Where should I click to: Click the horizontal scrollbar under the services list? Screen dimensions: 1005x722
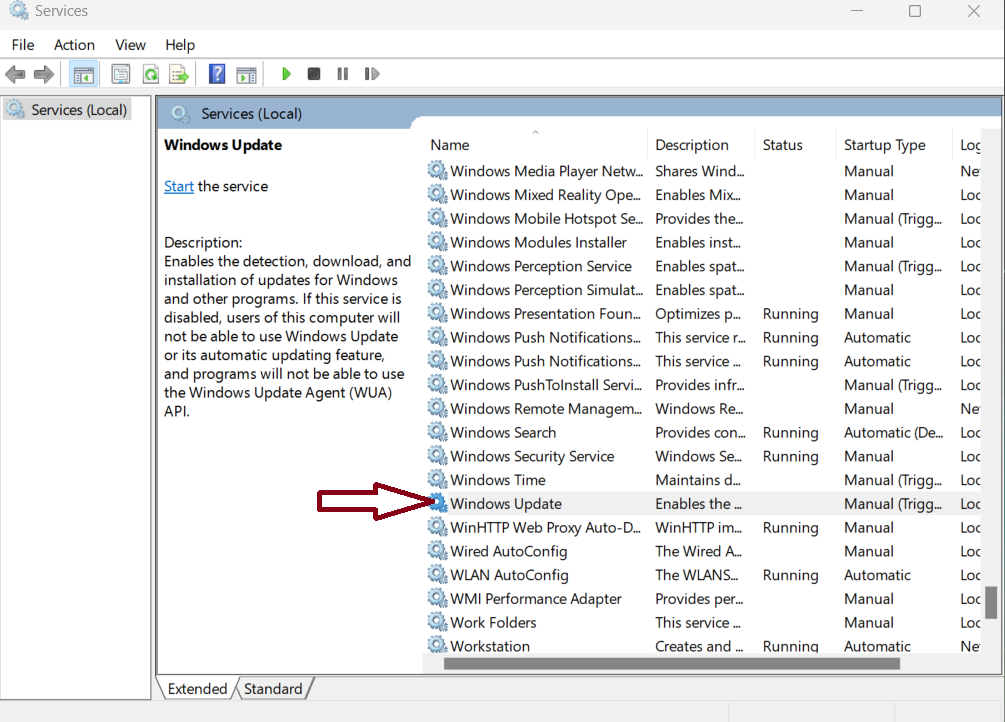click(670, 663)
